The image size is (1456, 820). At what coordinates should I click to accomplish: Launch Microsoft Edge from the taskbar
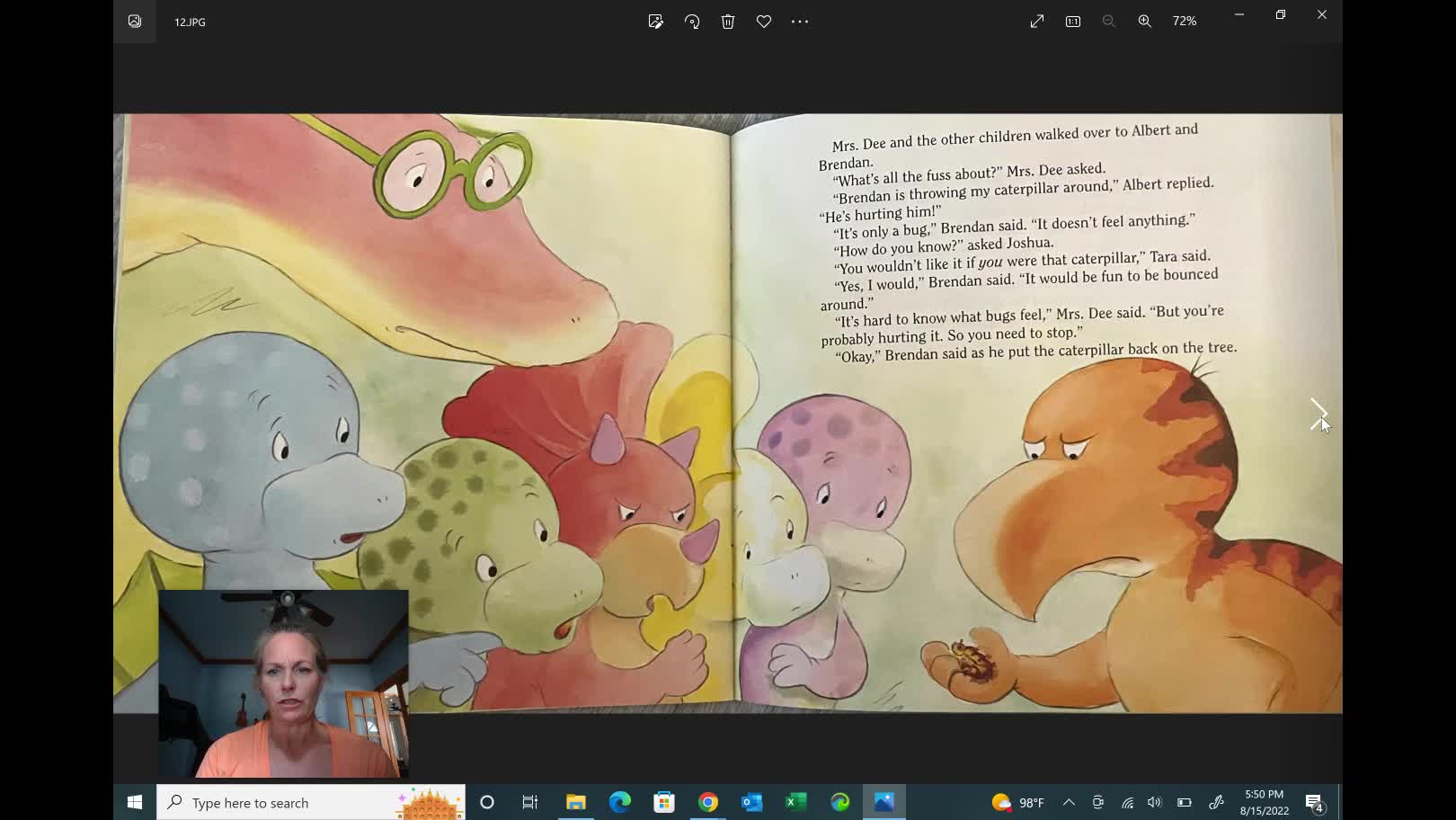pos(620,802)
